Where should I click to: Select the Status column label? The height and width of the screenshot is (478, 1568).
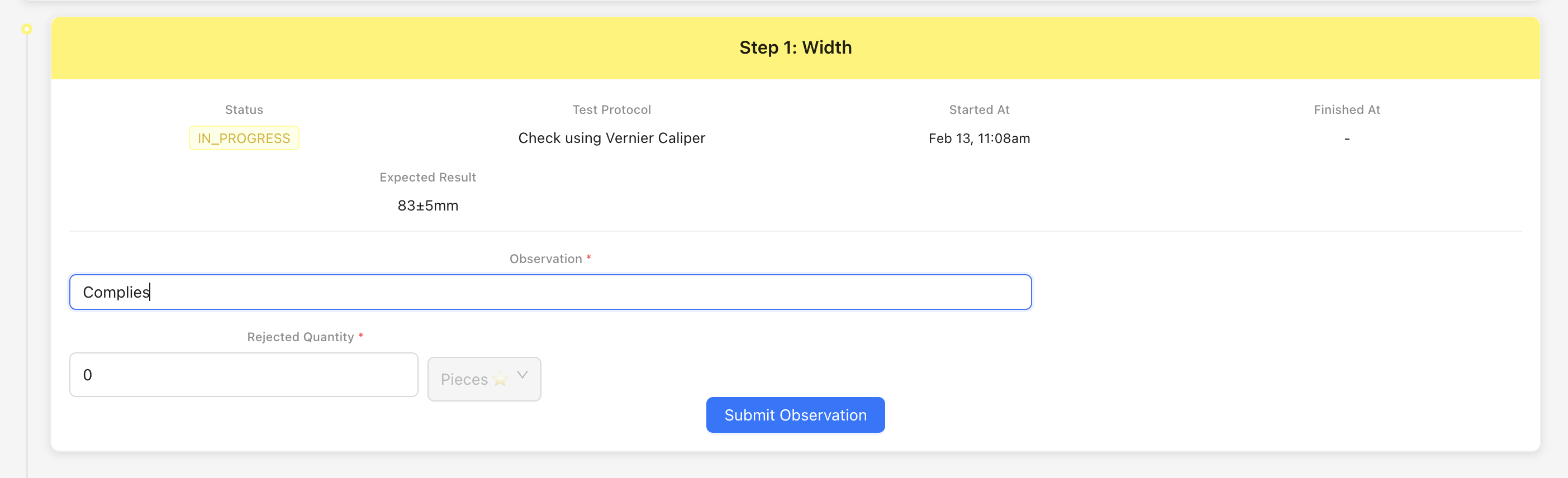pos(244,109)
